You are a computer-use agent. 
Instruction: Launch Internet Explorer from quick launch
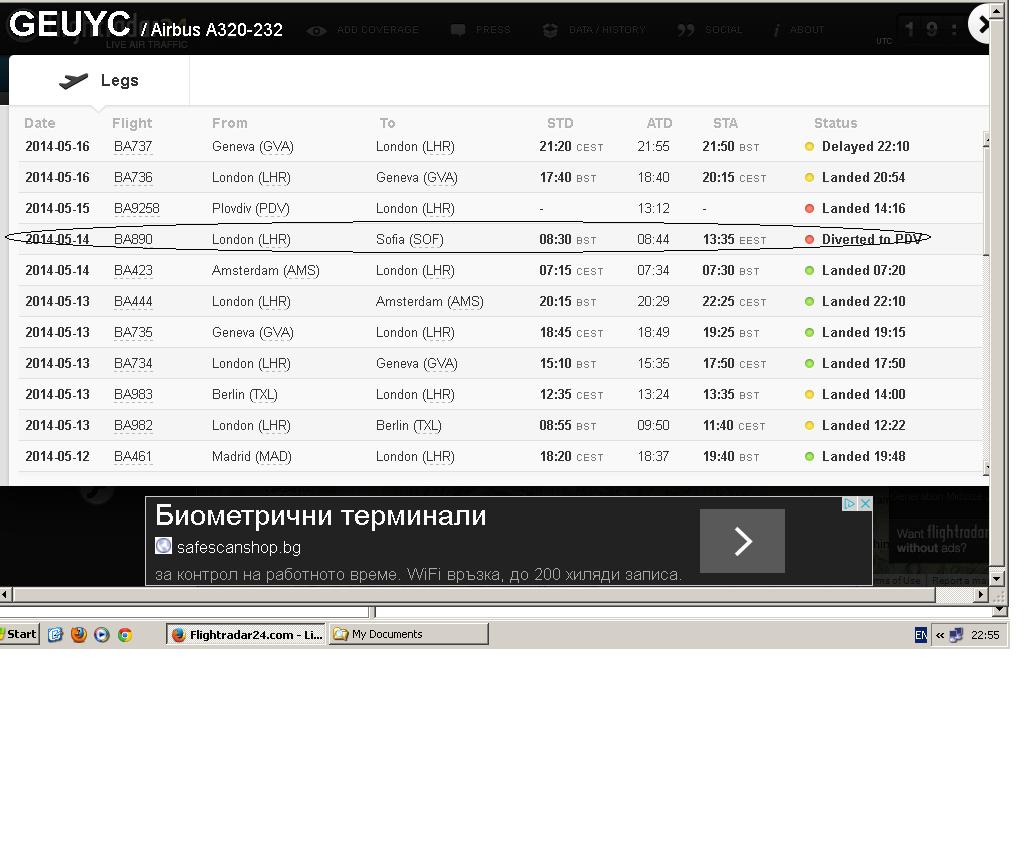55,634
